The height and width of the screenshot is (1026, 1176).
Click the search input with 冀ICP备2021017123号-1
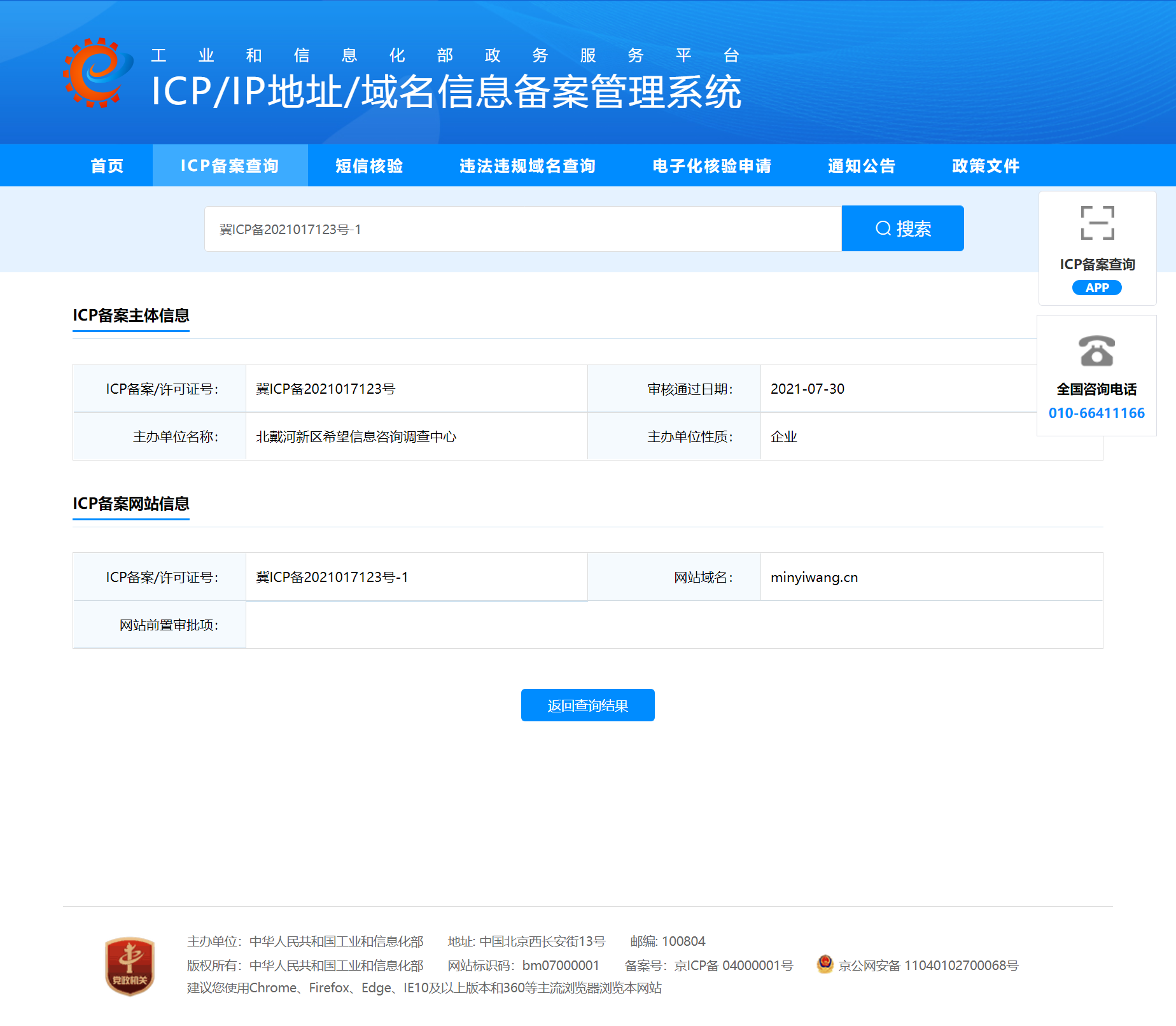click(523, 229)
